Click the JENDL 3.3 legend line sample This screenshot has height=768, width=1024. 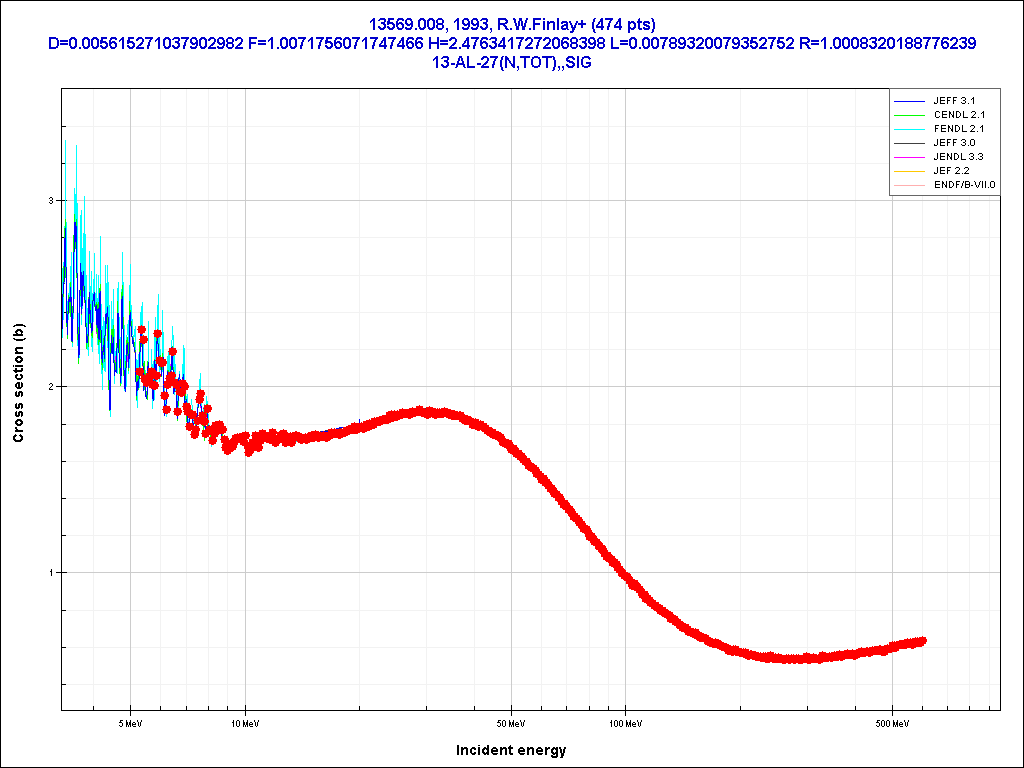[x=909, y=157]
